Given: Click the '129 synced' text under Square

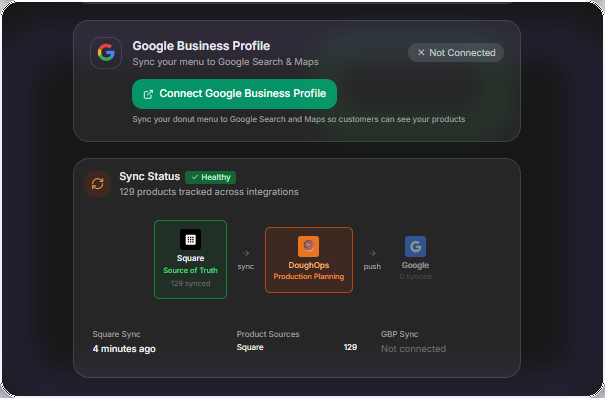Looking at the screenshot, I should [191, 283].
